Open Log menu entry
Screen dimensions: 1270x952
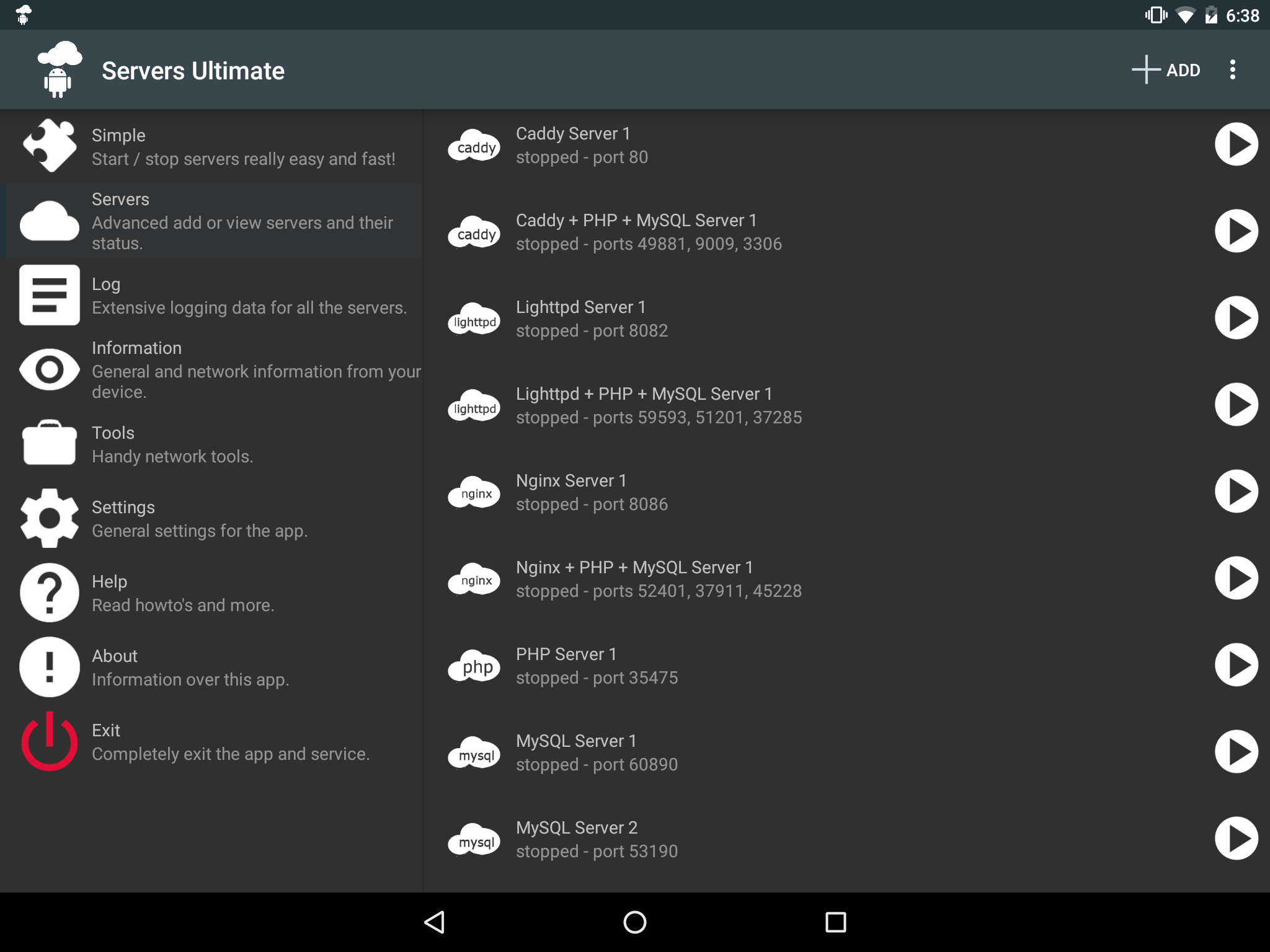click(x=211, y=295)
